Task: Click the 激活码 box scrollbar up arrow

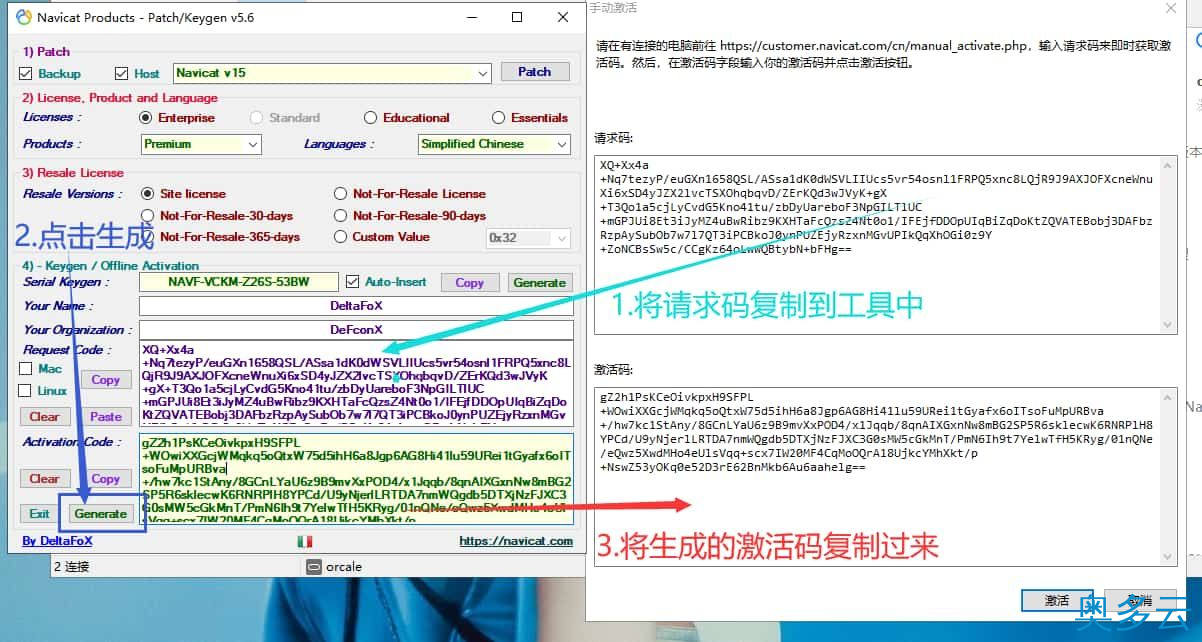Action: click(1168, 397)
